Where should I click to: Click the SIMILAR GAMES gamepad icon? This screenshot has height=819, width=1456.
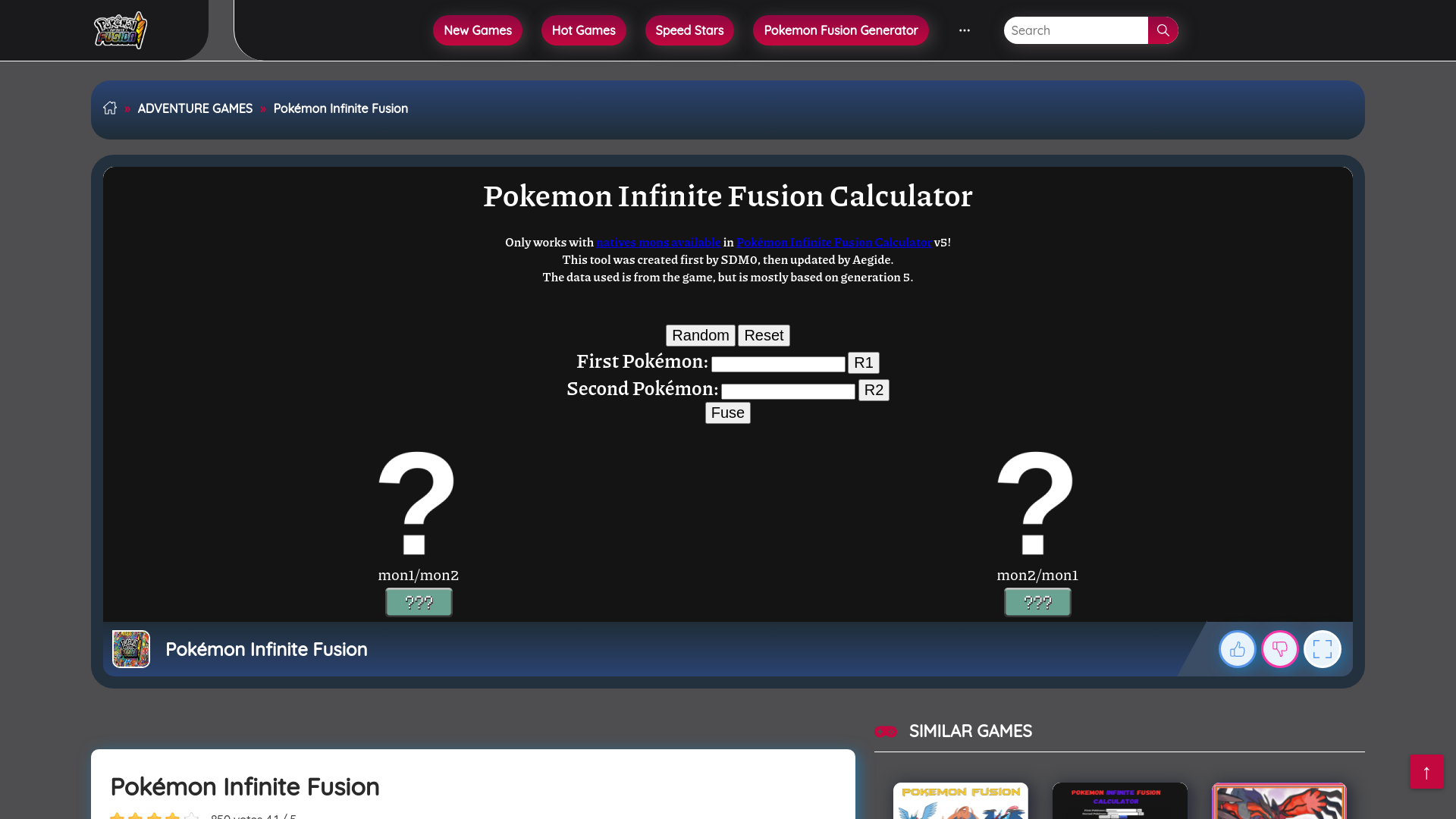coord(886,731)
